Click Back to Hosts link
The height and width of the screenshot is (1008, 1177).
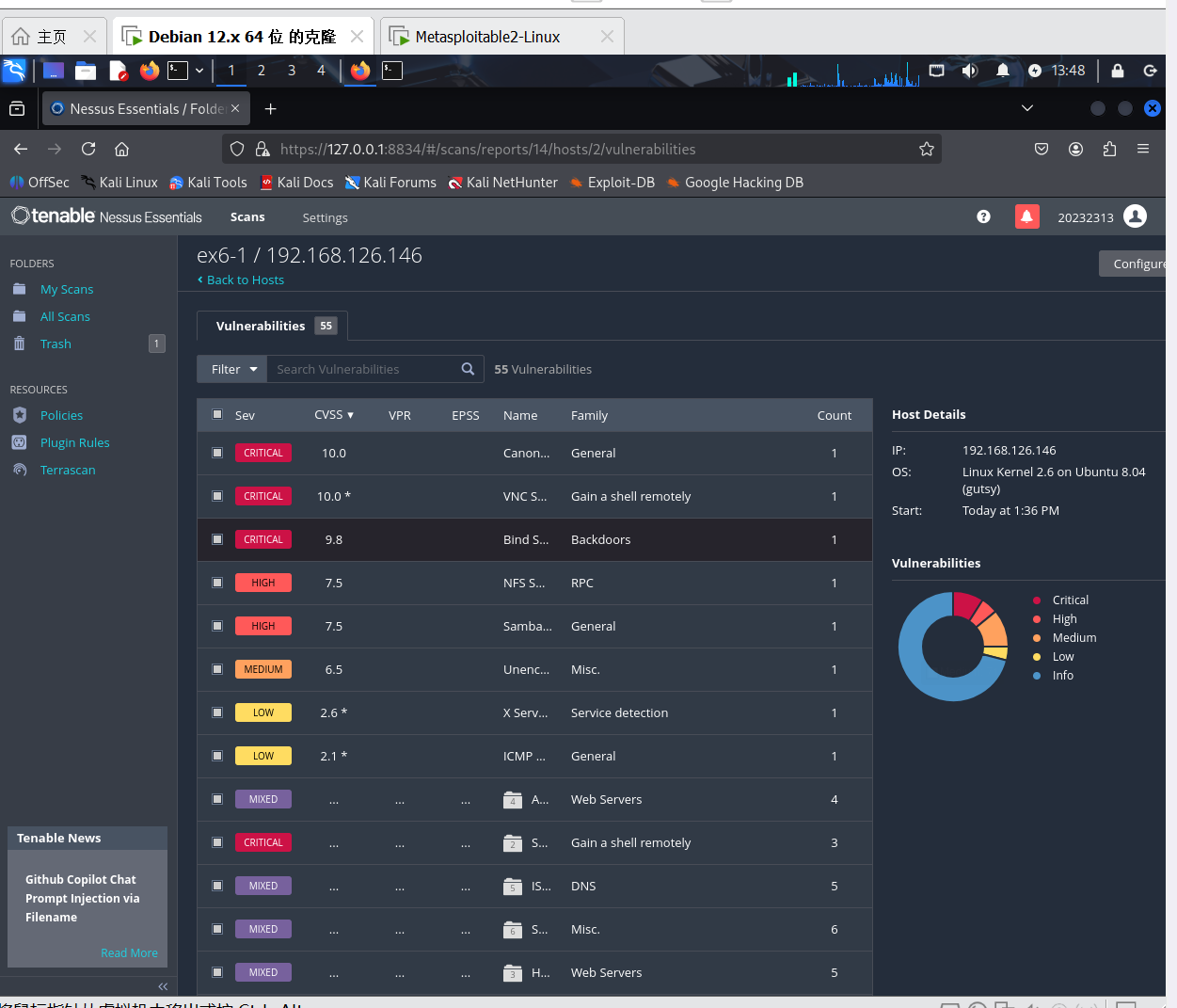tap(241, 280)
